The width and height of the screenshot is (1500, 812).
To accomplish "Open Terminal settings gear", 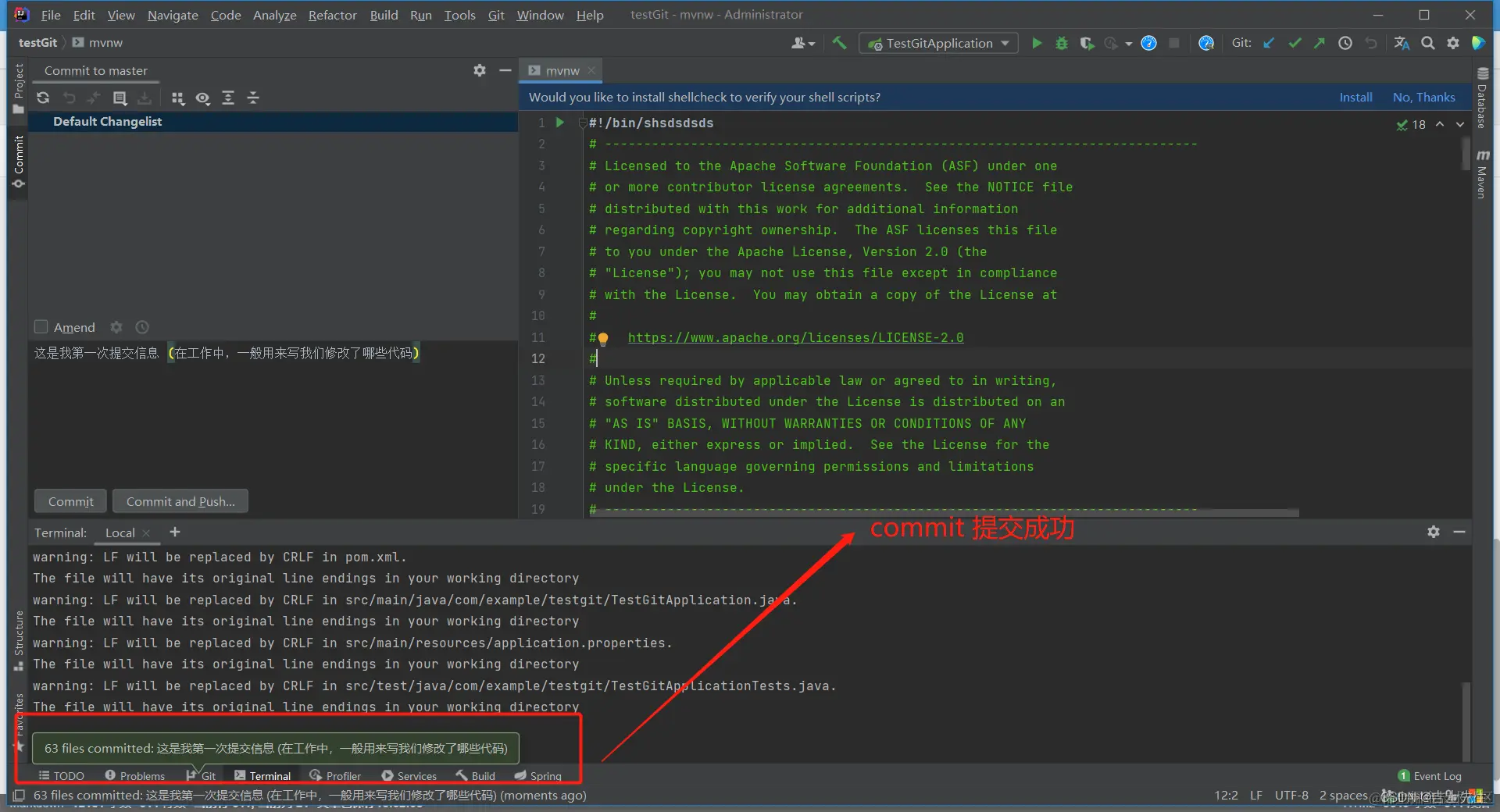I will 1434,532.
